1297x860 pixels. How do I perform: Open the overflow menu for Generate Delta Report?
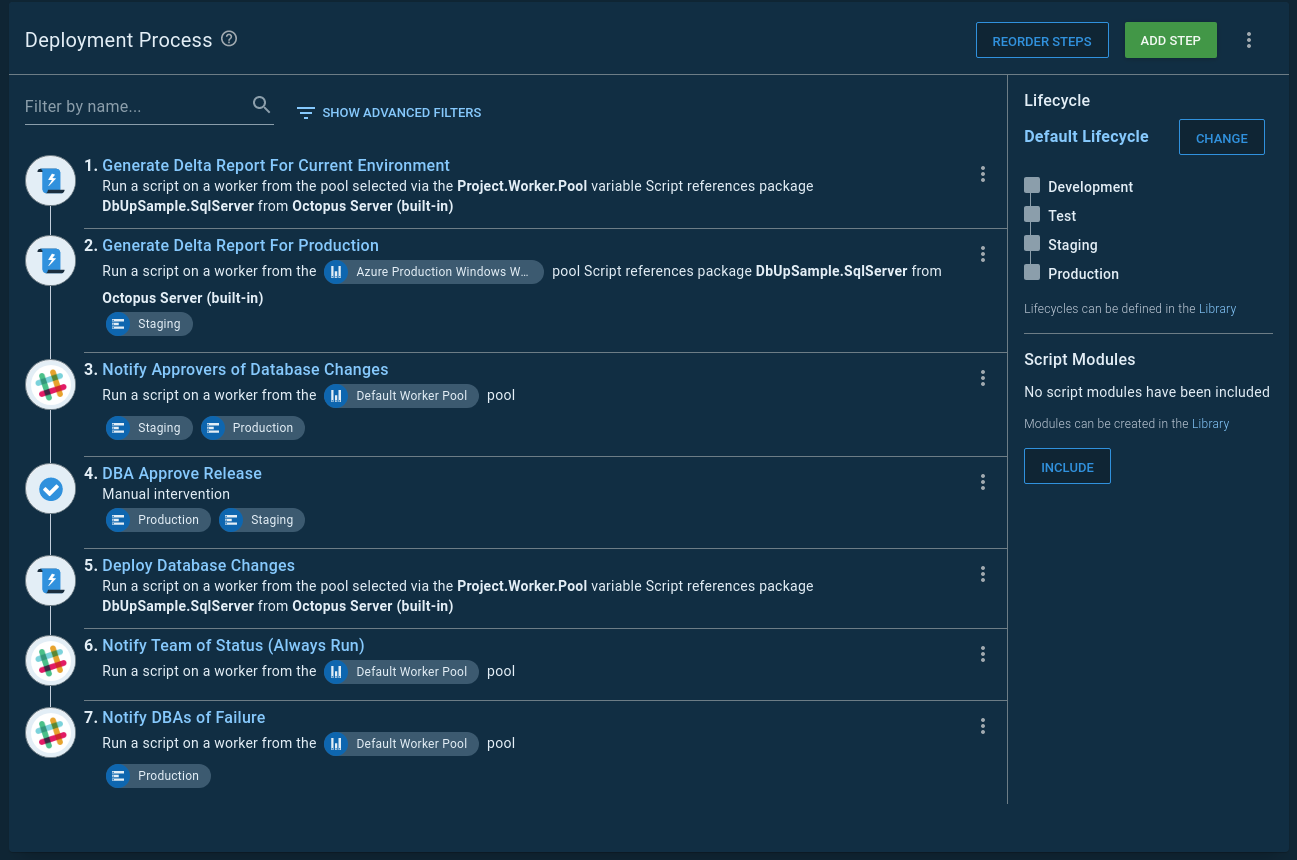pos(983,173)
